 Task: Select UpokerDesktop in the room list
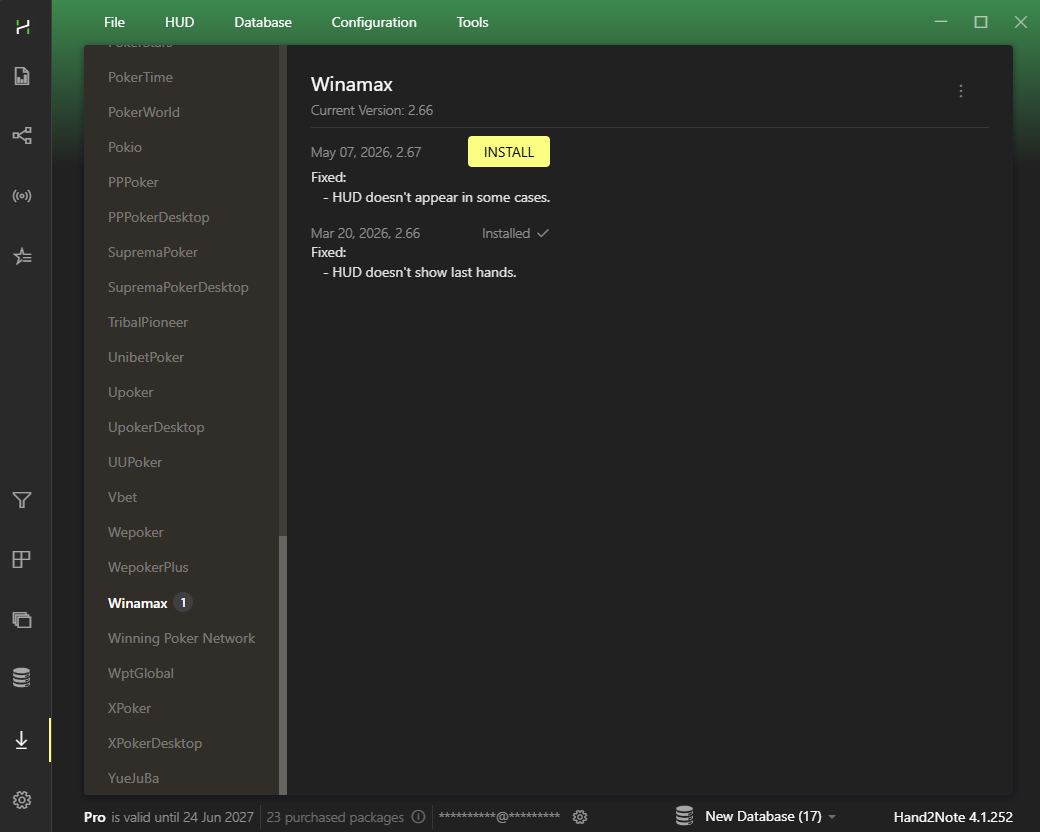[x=156, y=428]
